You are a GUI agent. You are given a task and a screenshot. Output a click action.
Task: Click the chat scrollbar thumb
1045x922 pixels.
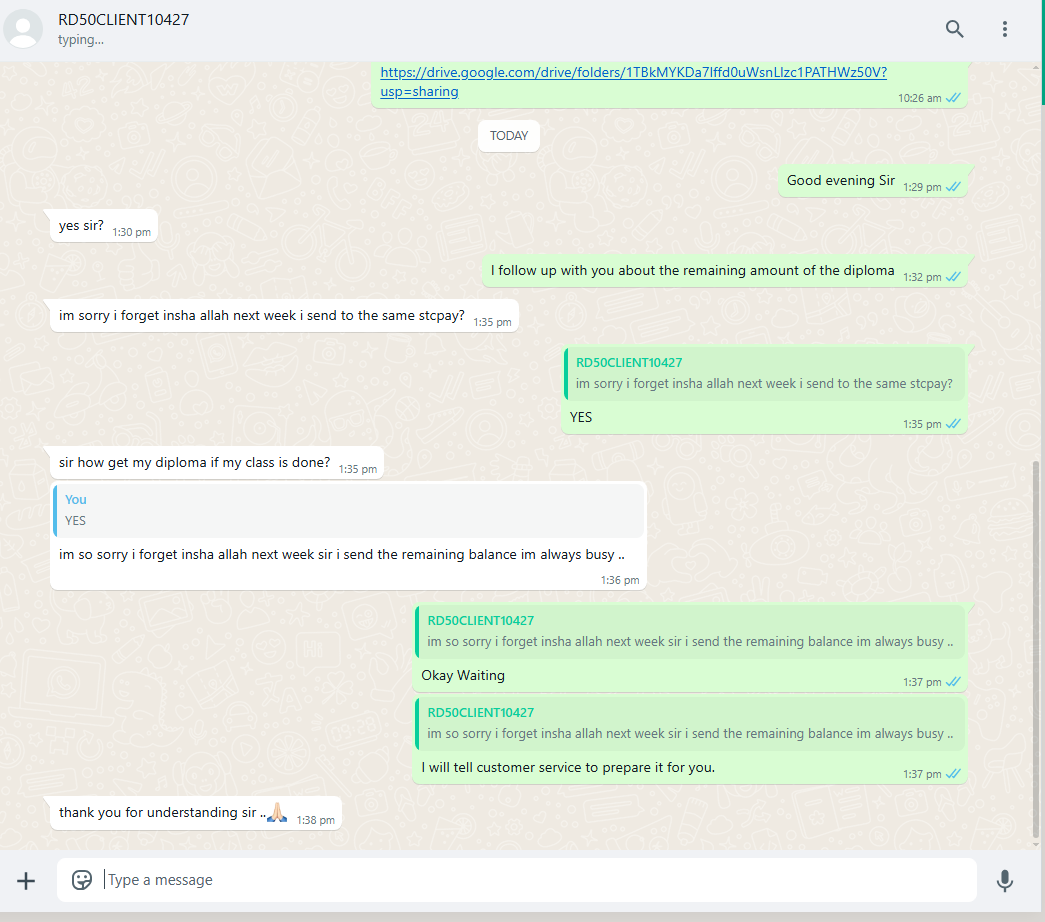point(1036,649)
